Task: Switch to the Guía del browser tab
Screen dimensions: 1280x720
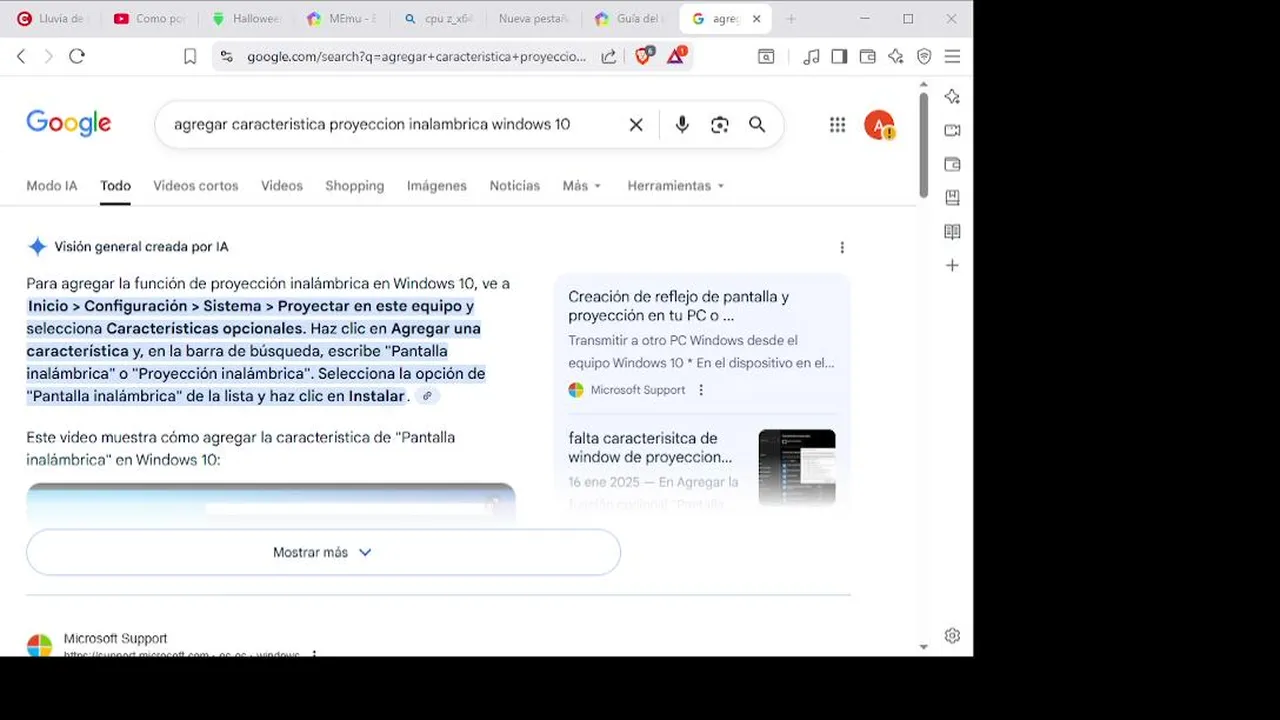Action: click(x=630, y=19)
